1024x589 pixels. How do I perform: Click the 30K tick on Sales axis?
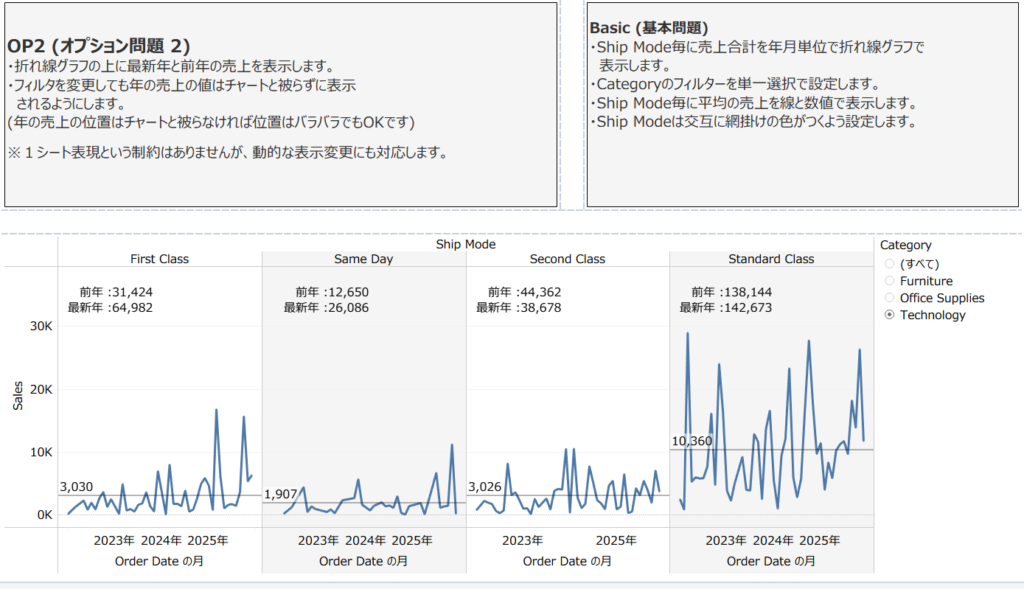39,326
